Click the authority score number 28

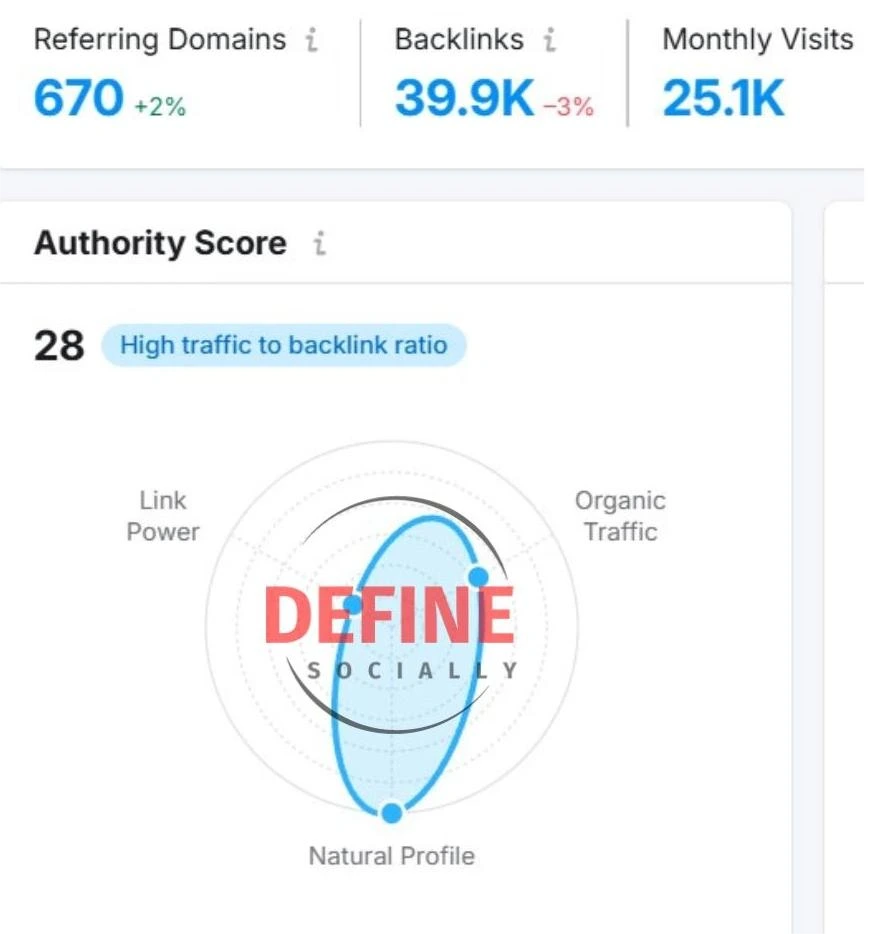coord(59,346)
